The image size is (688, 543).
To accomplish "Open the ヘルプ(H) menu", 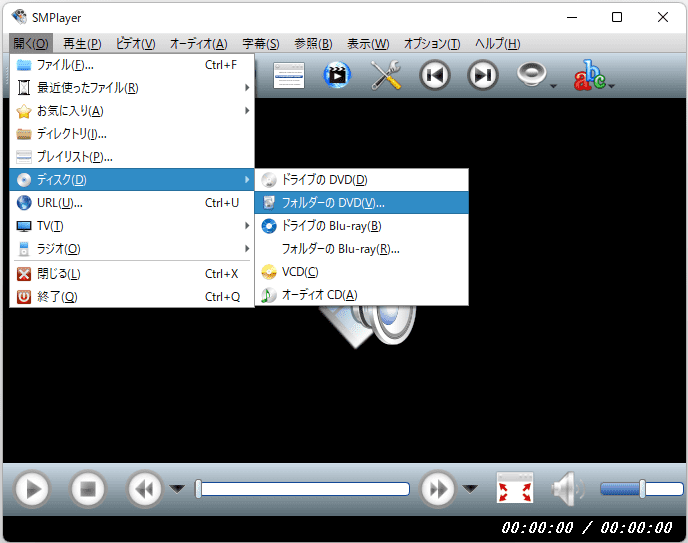I will (498, 44).
